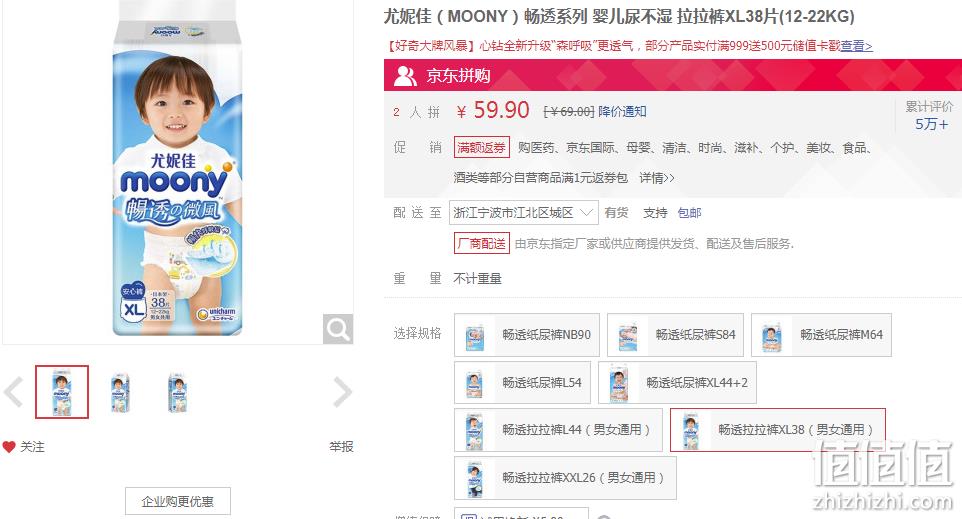Select the second product thumbnail
Screen dimensions: 962x519
coord(120,392)
